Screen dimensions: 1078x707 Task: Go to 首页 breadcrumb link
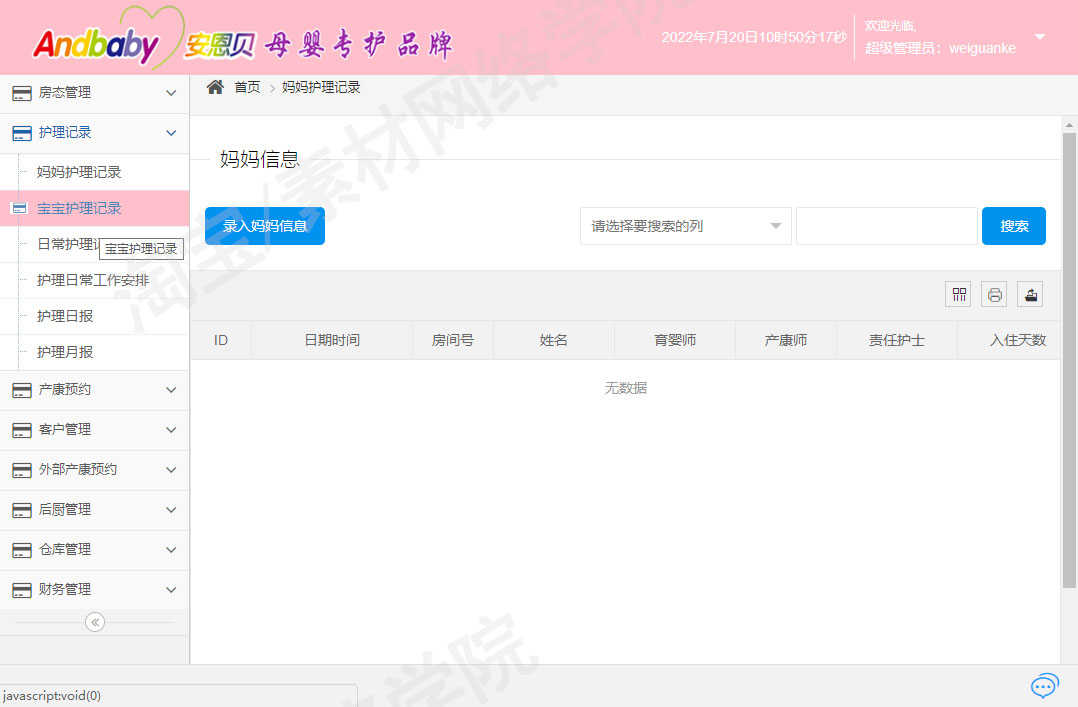click(x=247, y=87)
